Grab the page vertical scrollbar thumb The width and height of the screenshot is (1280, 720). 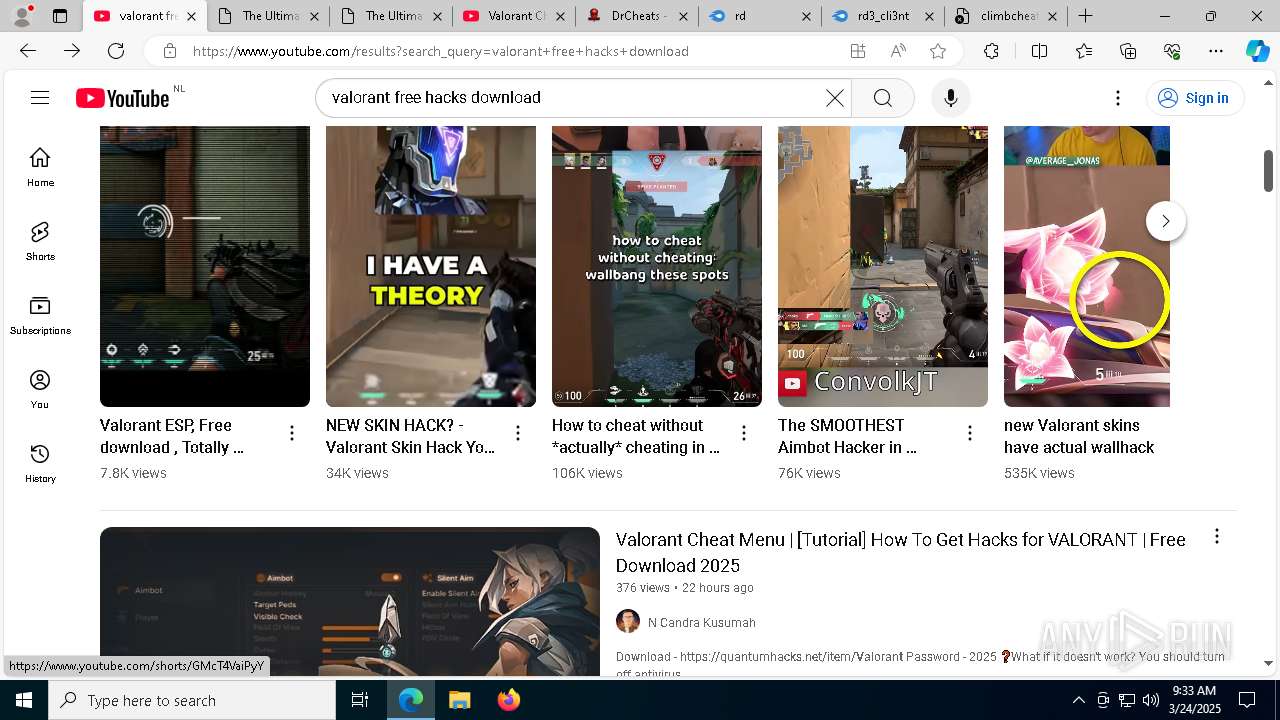click(1268, 170)
